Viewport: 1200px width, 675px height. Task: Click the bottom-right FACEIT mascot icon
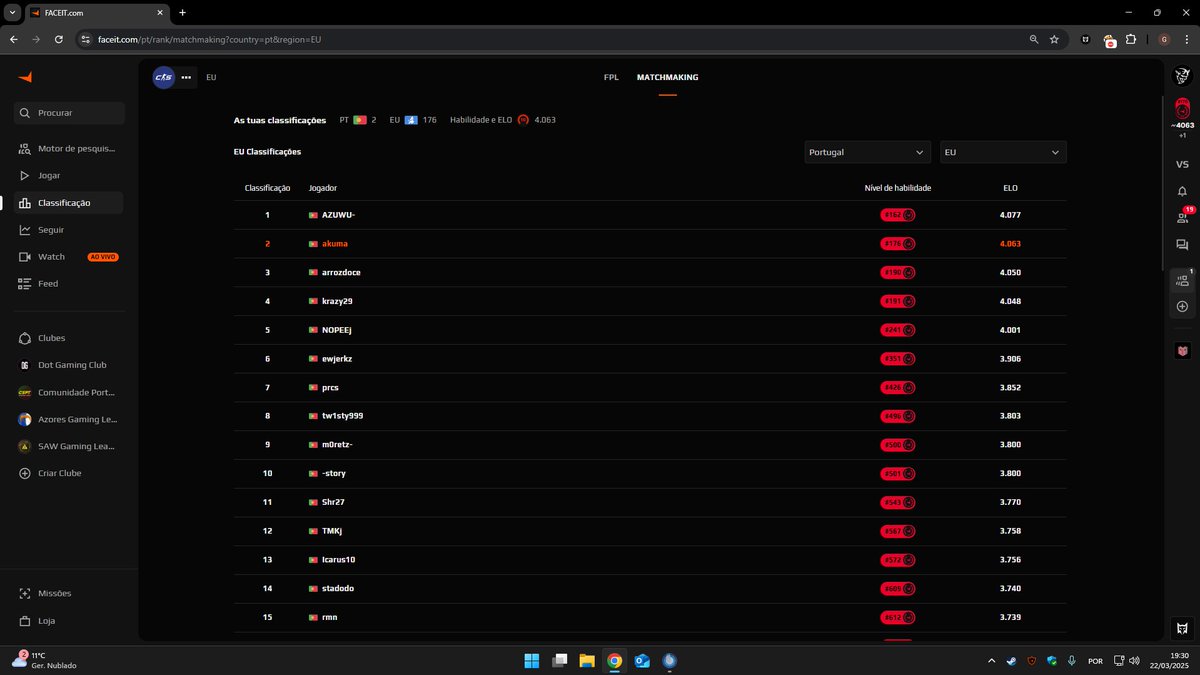[x=1182, y=627]
